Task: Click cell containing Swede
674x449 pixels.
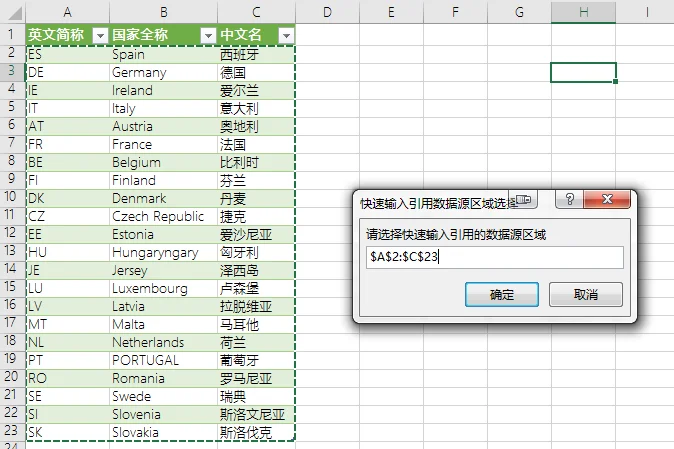Action: coord(163,397)
